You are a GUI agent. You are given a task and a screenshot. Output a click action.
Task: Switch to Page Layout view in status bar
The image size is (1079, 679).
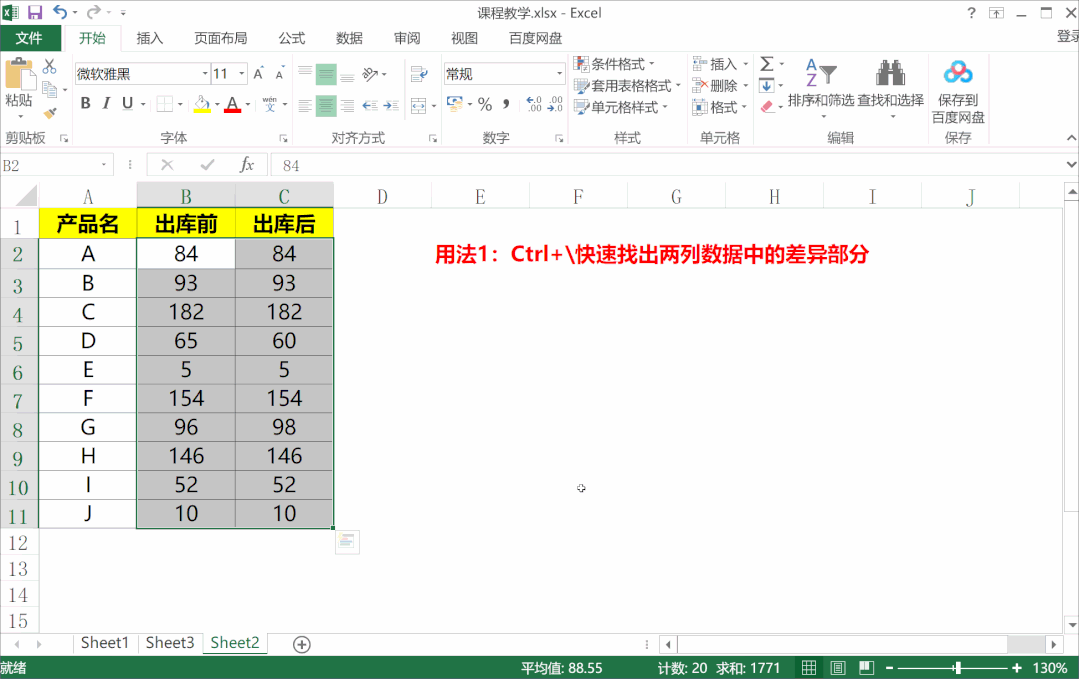pos(837,667)
